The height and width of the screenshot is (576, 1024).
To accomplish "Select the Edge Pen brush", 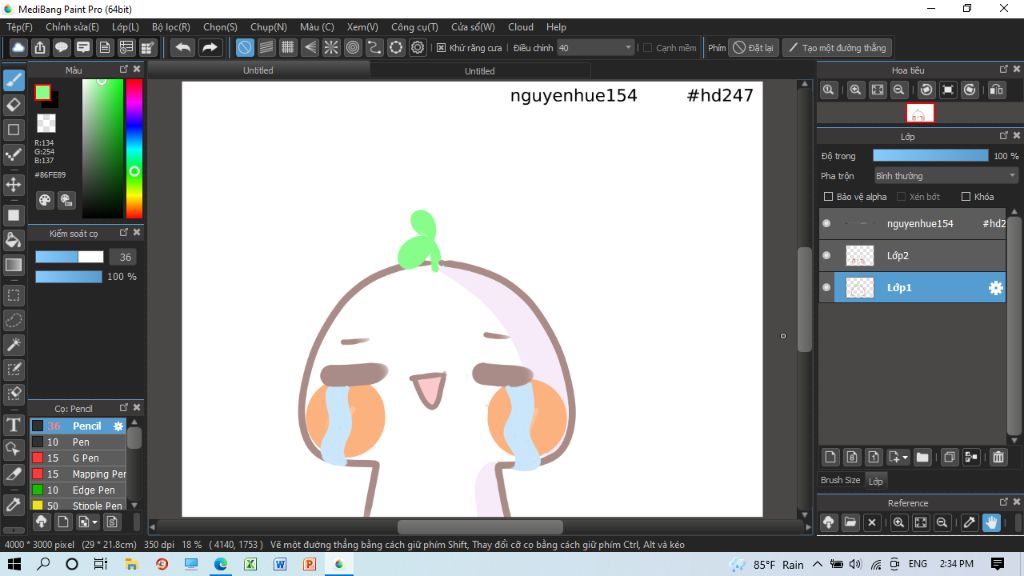I will pyautogui.click(x=78, y=490).
